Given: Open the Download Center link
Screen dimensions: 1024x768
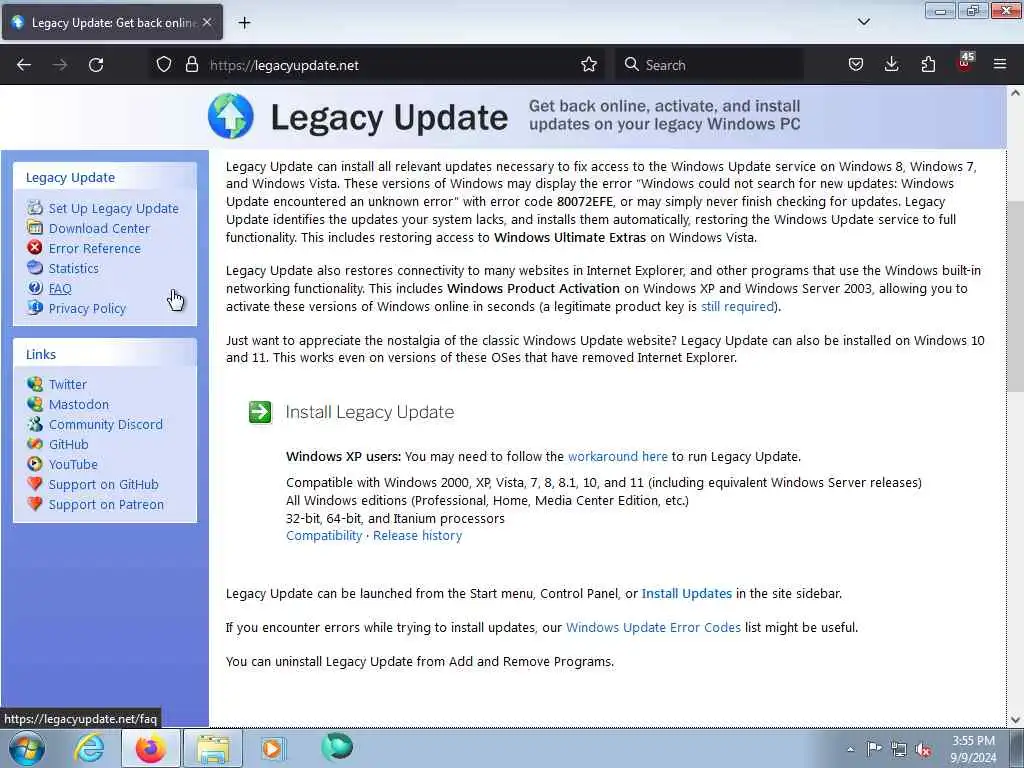Looking at the screenshot, I should (x=99, y=229).
